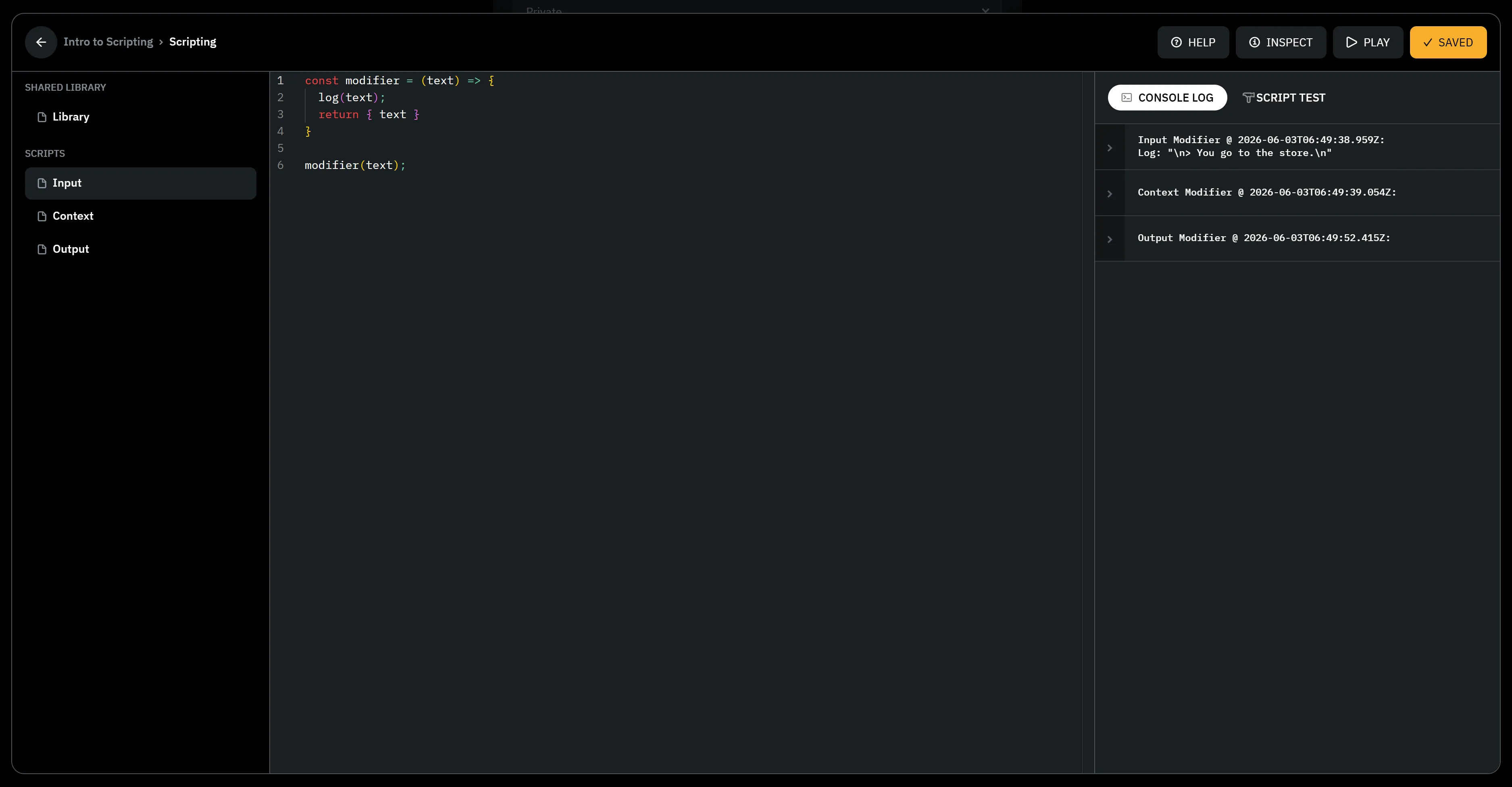Click the file icon next to Output
The height and width of the screenshot is (787, 1512).
pyautogui.click(x=42, y=249)
